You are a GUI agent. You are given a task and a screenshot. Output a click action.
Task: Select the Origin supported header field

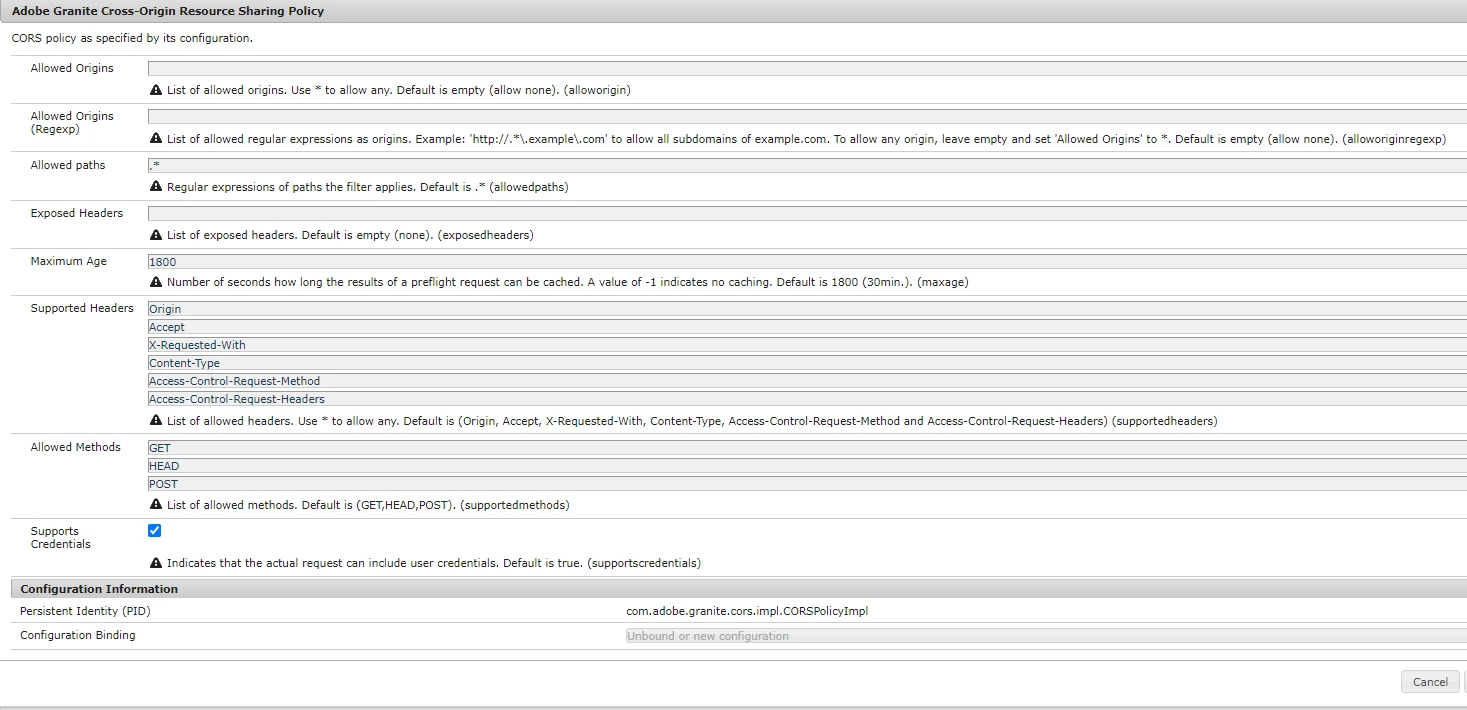tap(807, 309)
